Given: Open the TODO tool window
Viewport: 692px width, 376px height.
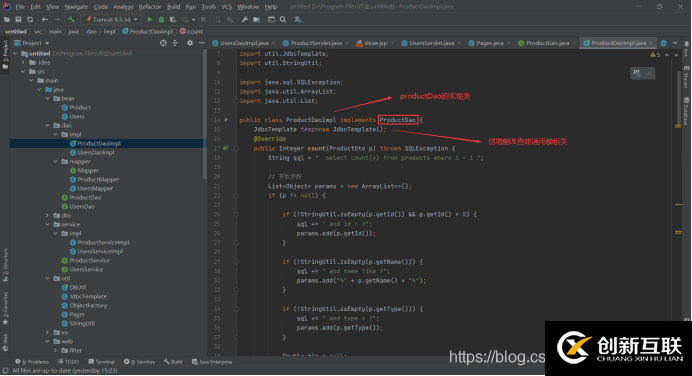Looking at the screenshot, I should tap(68, 362).
